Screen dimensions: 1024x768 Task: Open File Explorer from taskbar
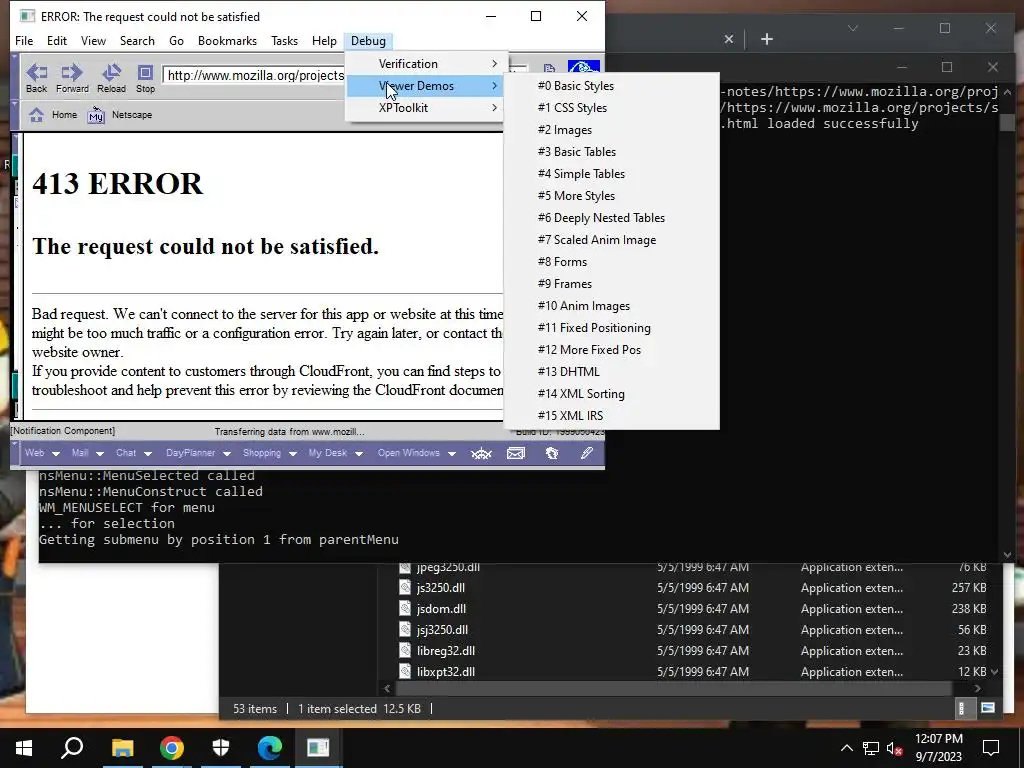[122, 748]
